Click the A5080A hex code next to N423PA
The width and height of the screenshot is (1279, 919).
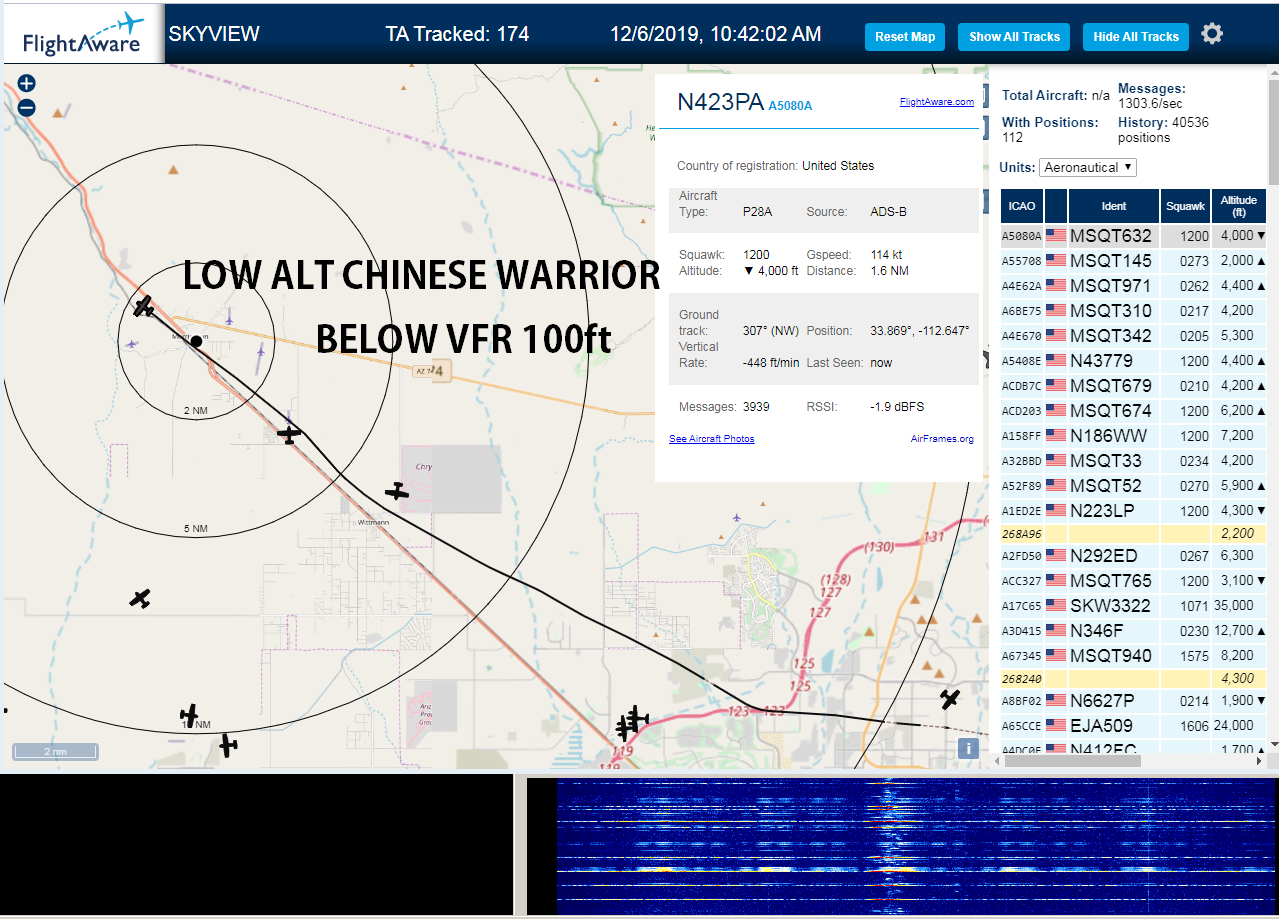coord(790,105)
